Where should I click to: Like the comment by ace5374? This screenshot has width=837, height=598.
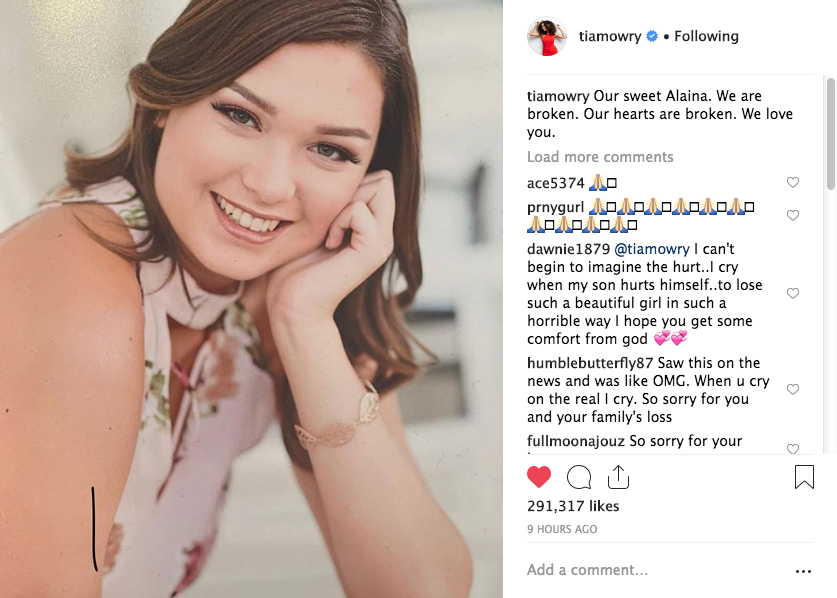click(793, 183)
